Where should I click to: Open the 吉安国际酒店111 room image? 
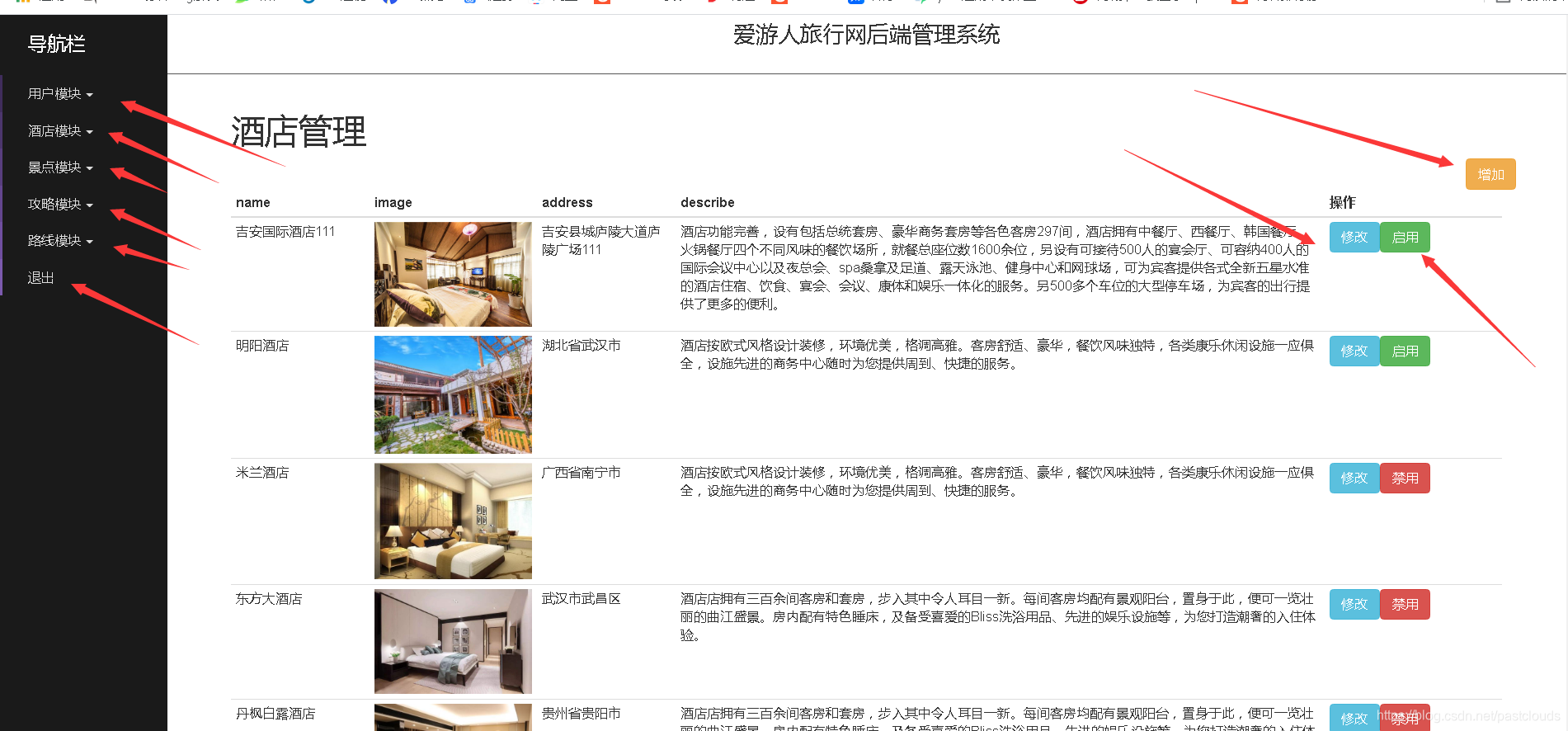point(453,274)
